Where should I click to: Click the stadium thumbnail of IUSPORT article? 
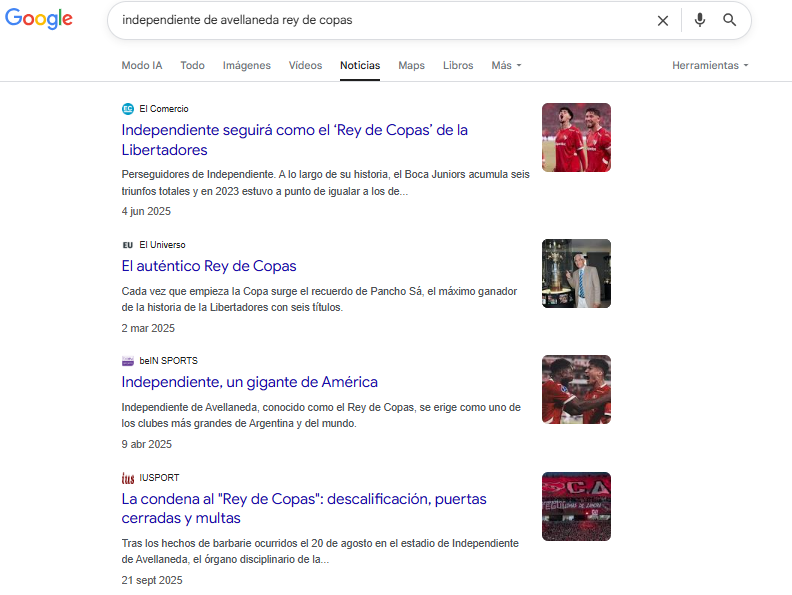576,506
